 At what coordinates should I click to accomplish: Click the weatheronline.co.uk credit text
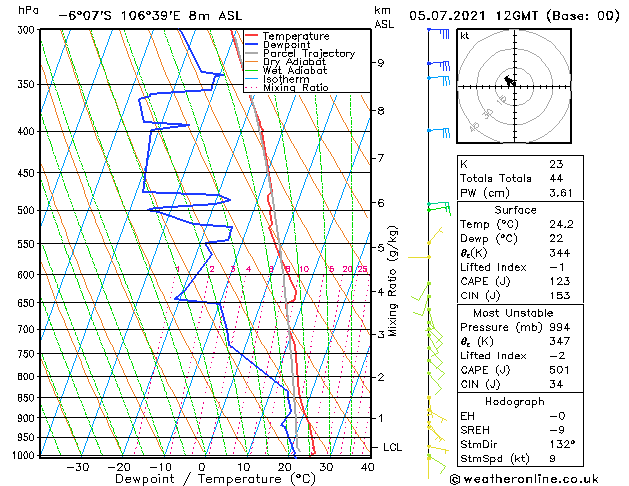coord(524,479)
